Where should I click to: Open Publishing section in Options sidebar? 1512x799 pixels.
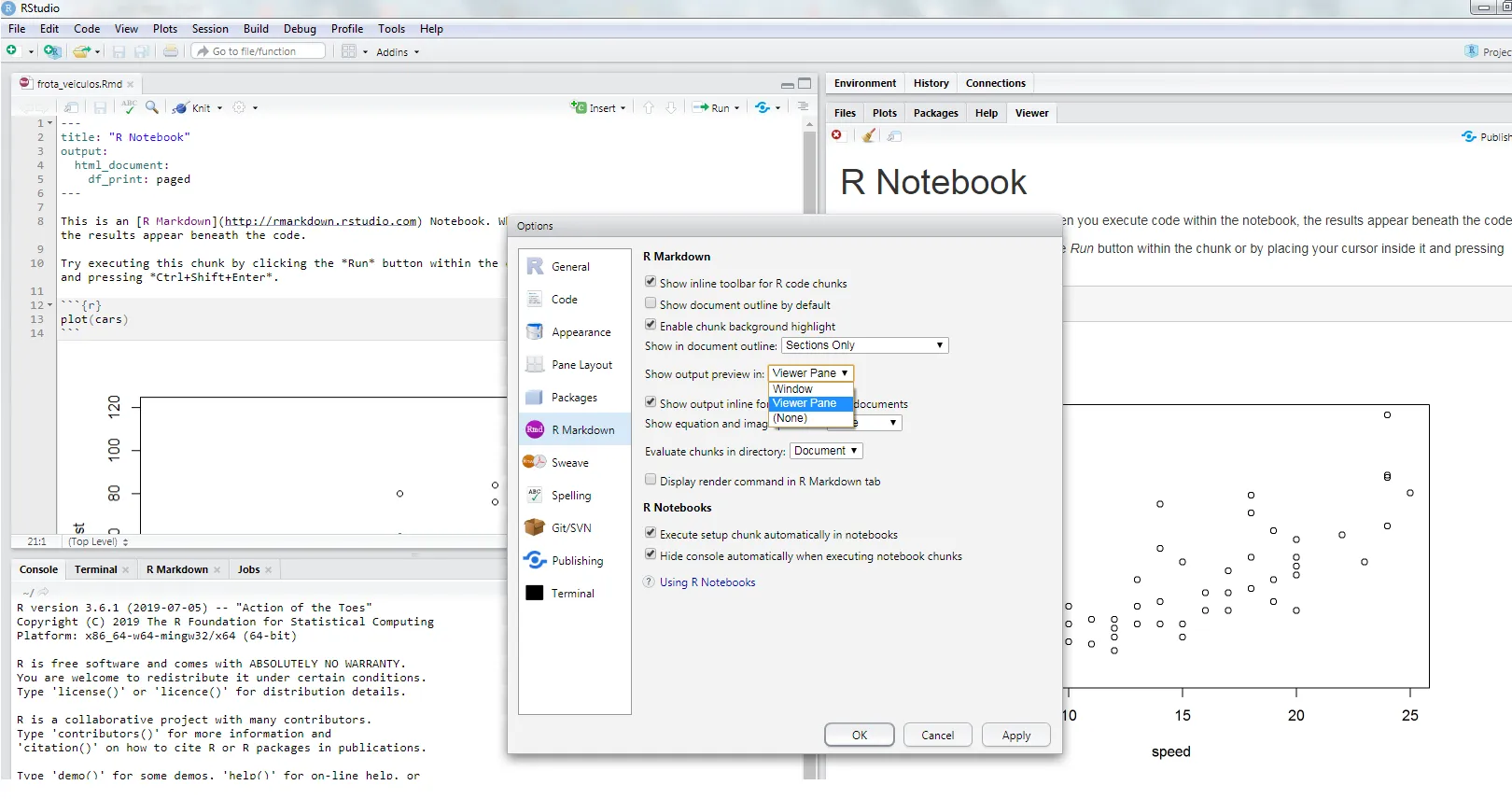[x=574, y=560]
